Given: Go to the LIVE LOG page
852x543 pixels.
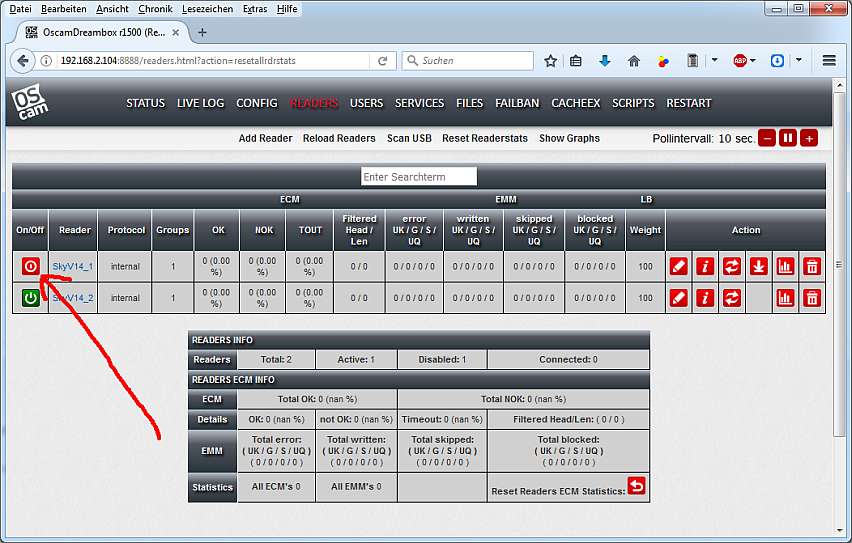Looking at the screenshot, I should point(200,103).
